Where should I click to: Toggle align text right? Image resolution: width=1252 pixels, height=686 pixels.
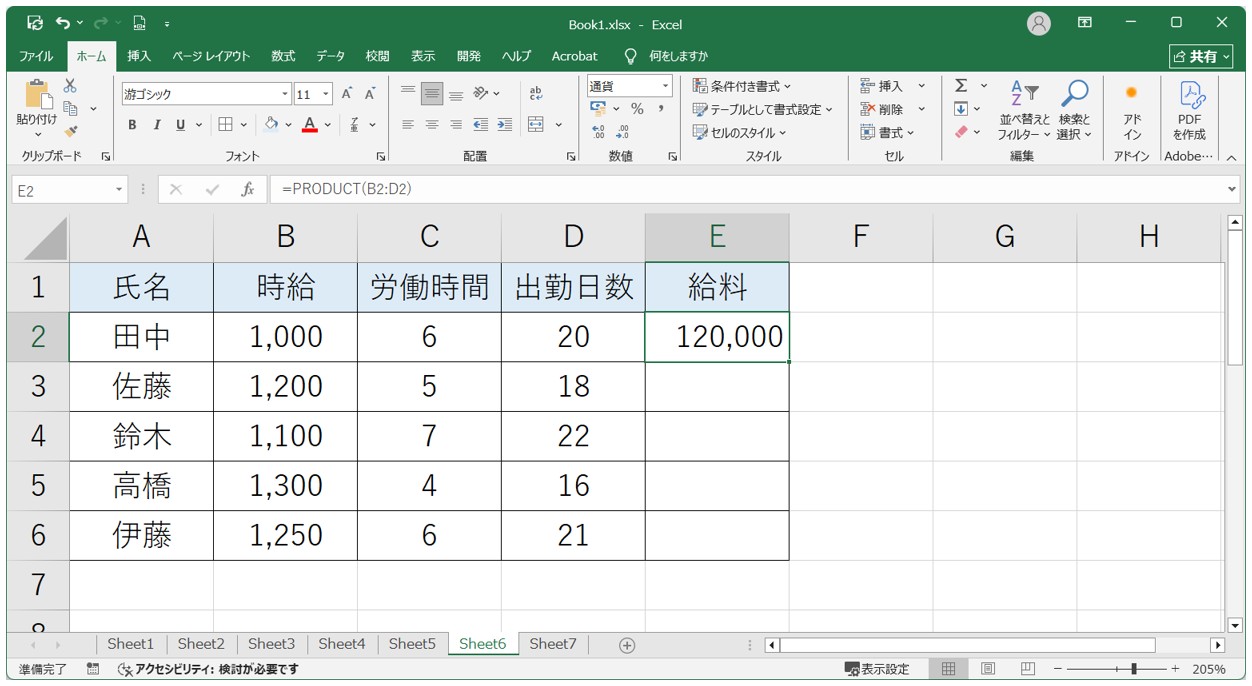[456, 125]
